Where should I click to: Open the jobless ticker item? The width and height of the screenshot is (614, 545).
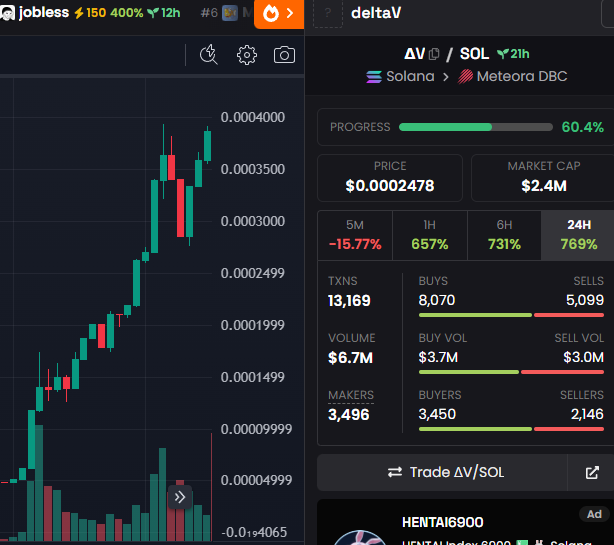90,13
